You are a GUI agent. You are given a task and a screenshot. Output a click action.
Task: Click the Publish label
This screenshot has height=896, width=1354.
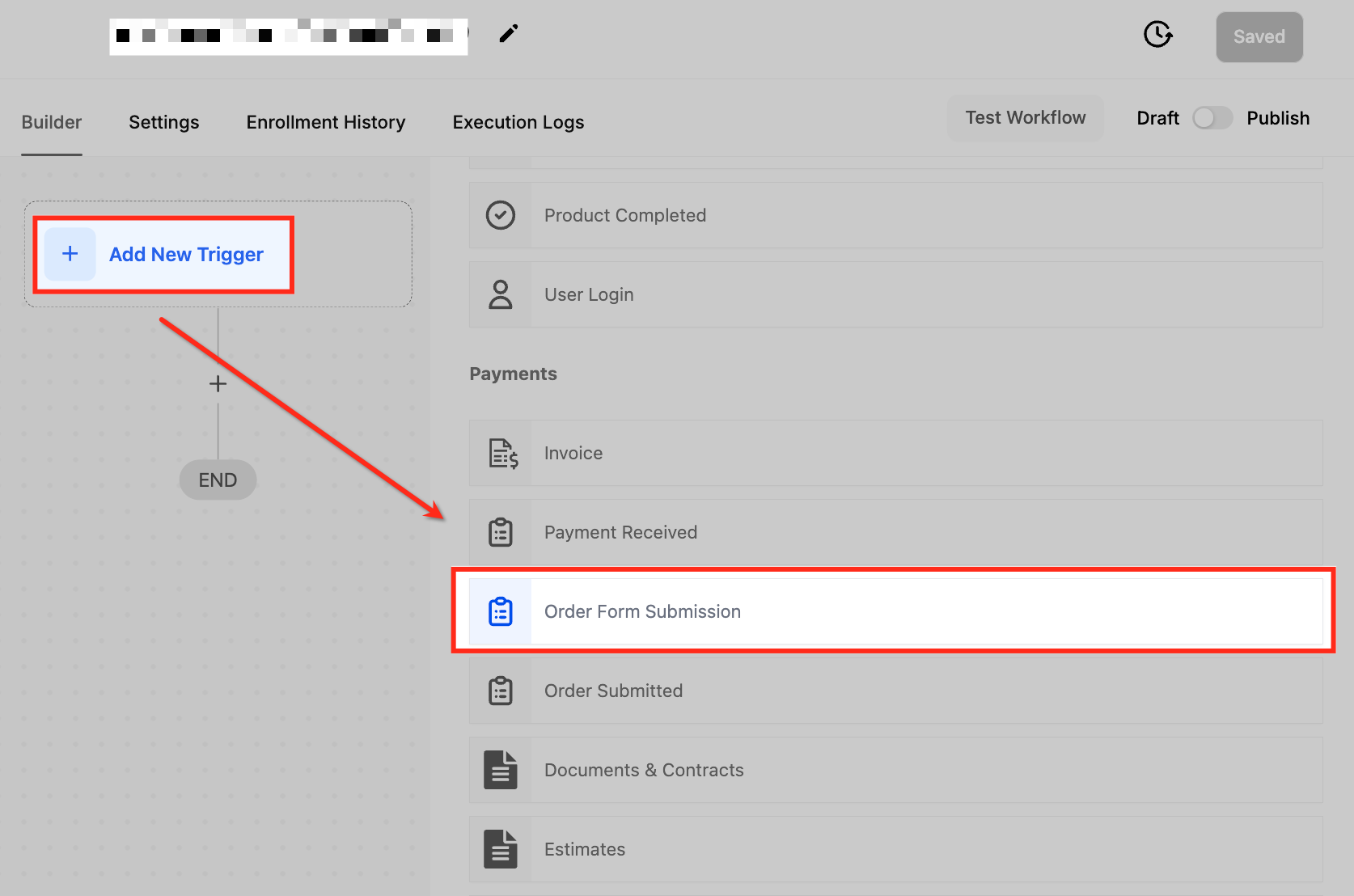coord(1278,118)
